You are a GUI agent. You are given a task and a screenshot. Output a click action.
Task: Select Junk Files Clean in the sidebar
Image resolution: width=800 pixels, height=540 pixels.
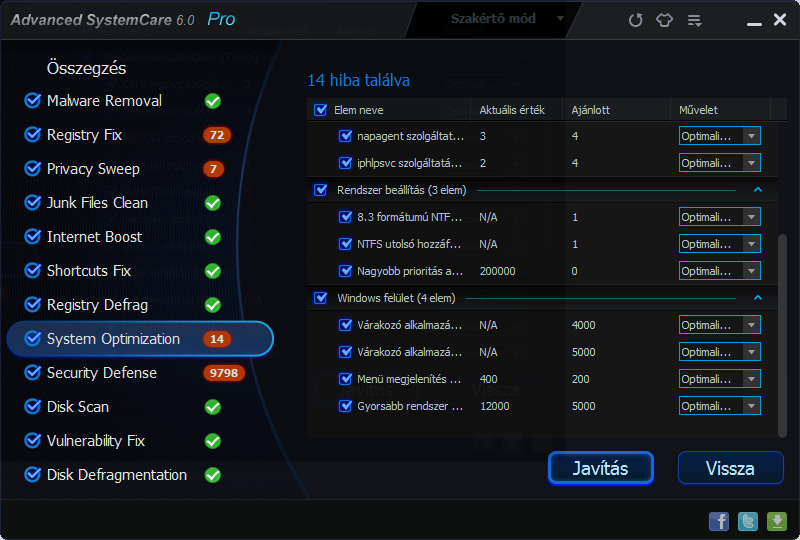(x=97, y=203)
